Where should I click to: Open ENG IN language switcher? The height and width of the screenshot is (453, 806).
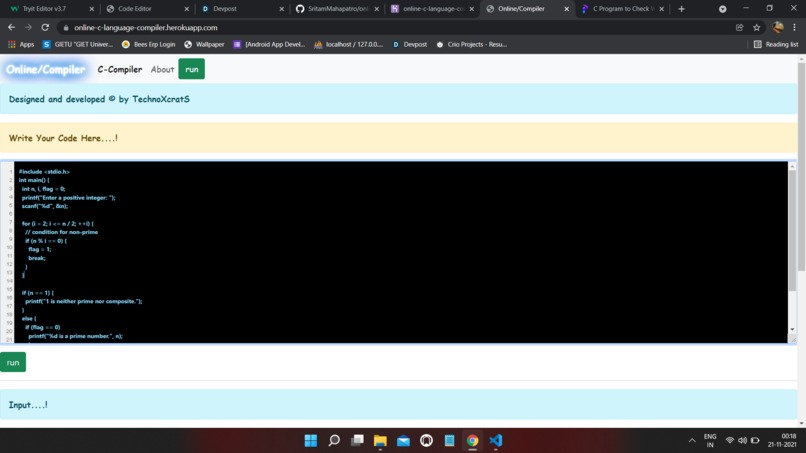710,441
